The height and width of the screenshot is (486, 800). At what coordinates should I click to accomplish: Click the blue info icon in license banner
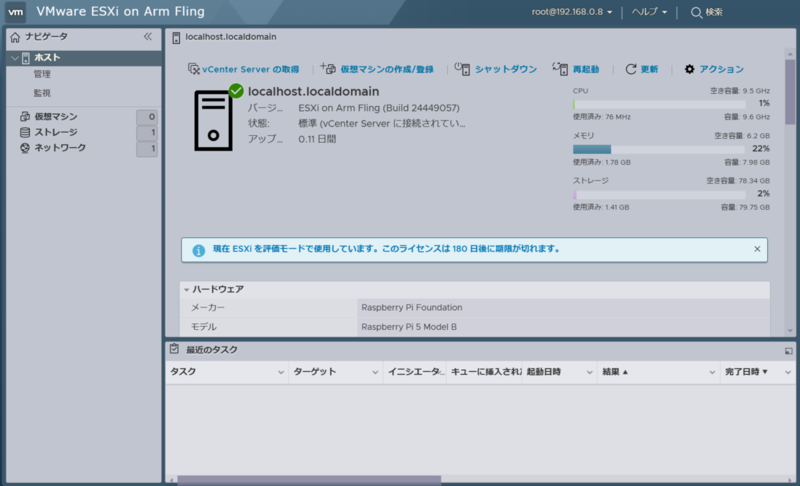tap(198, 250)
